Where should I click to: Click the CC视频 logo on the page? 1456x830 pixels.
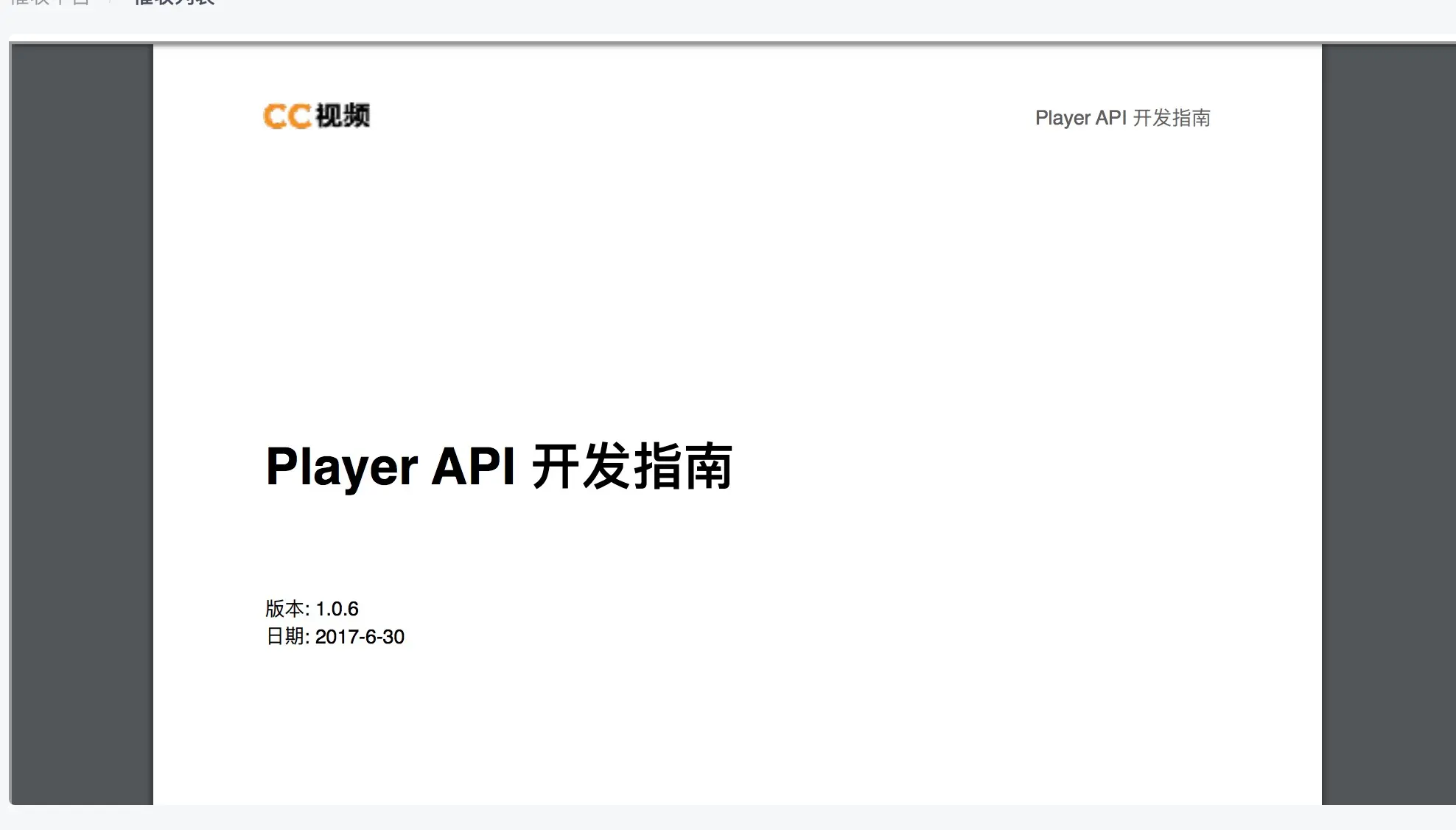[317, 116]
